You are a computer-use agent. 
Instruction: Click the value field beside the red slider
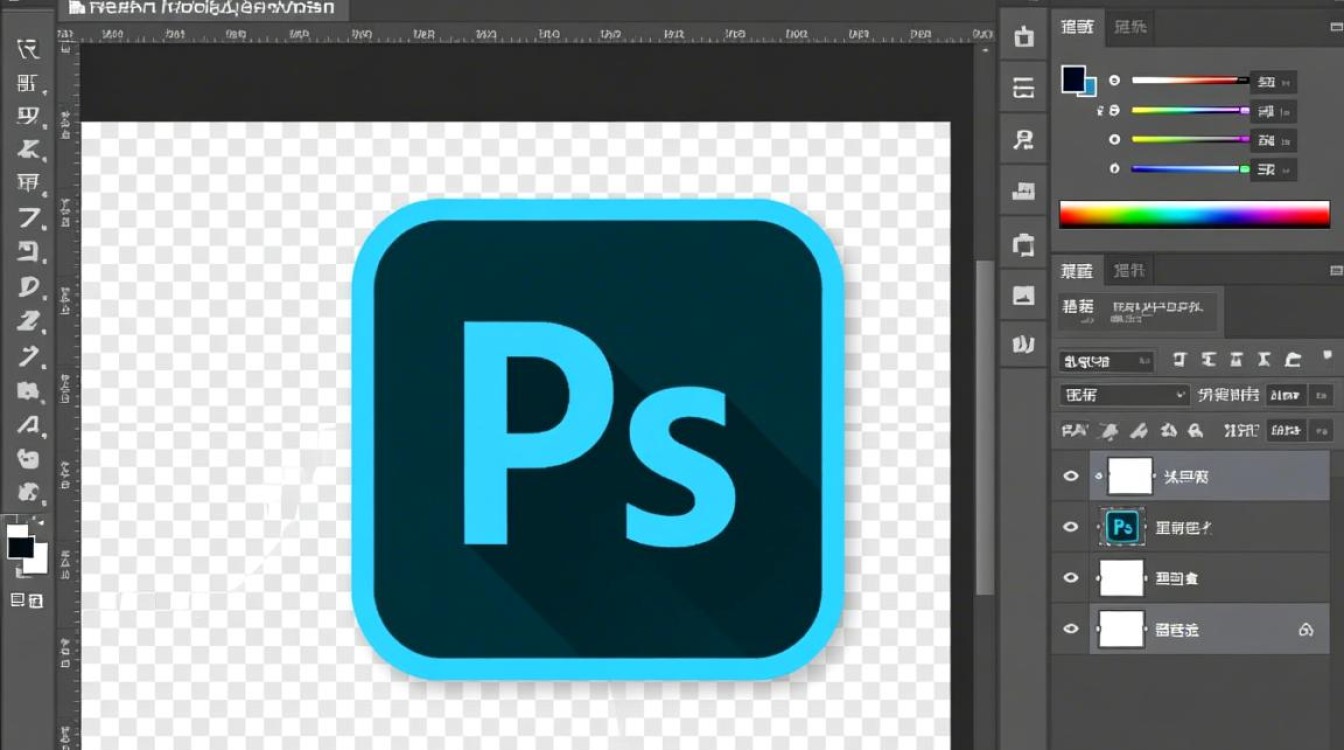click(1274, 82)
